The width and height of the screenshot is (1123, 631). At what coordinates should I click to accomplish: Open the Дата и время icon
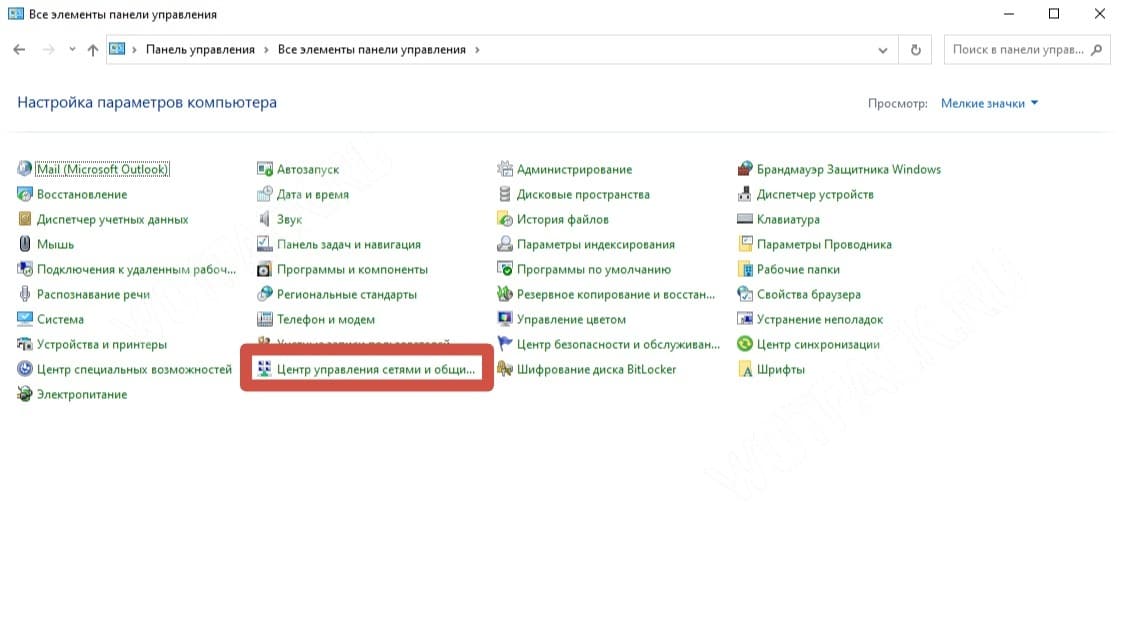265,194
